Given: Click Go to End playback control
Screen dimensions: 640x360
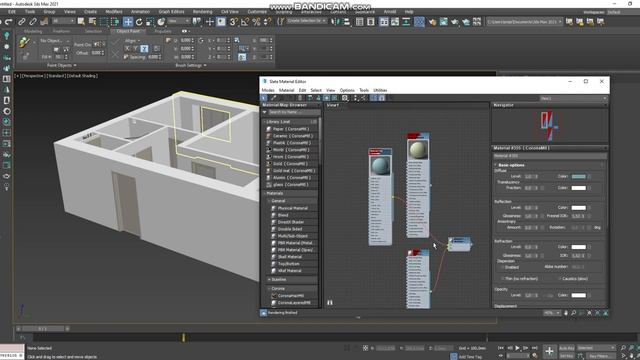Looking at the screenshot, I should coord(534,348).
